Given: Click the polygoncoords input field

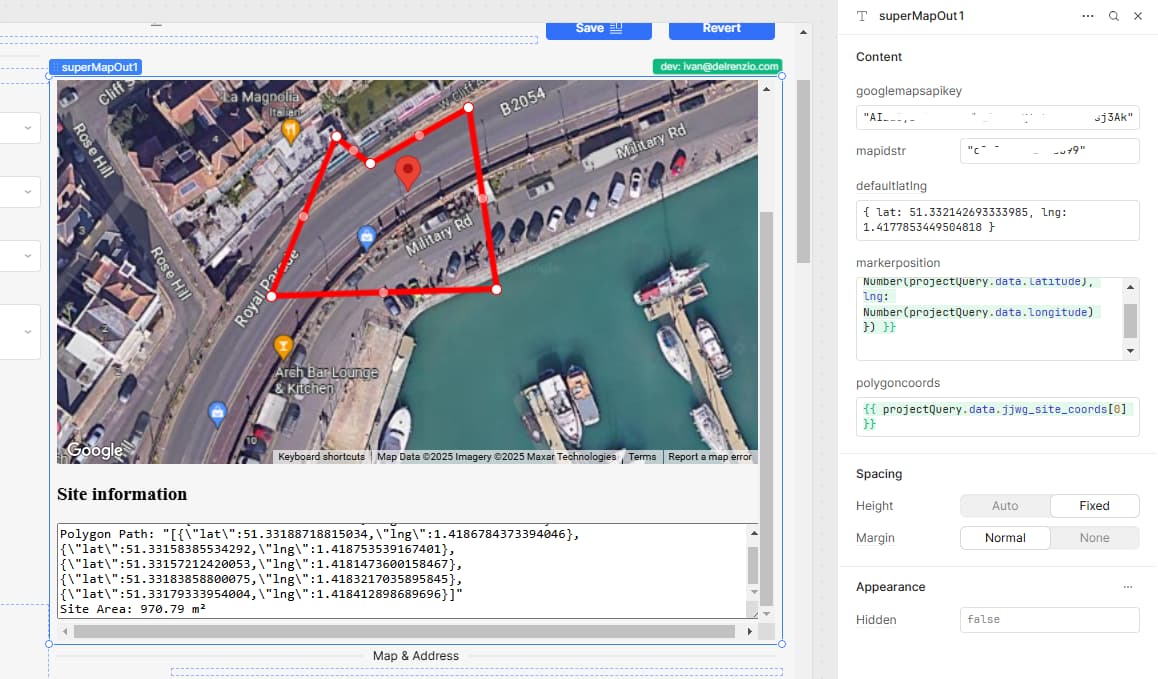Looking at the screenshot, I should [997, 417].
